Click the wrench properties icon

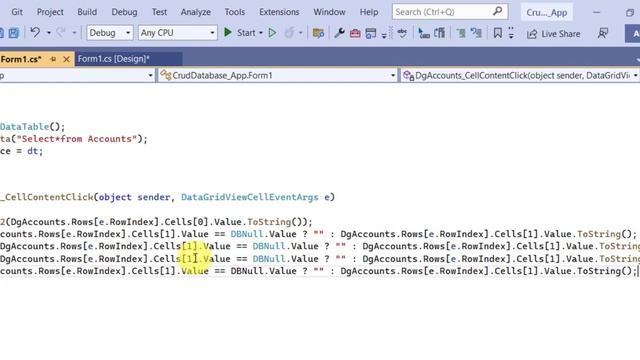(x=339, y=33)
